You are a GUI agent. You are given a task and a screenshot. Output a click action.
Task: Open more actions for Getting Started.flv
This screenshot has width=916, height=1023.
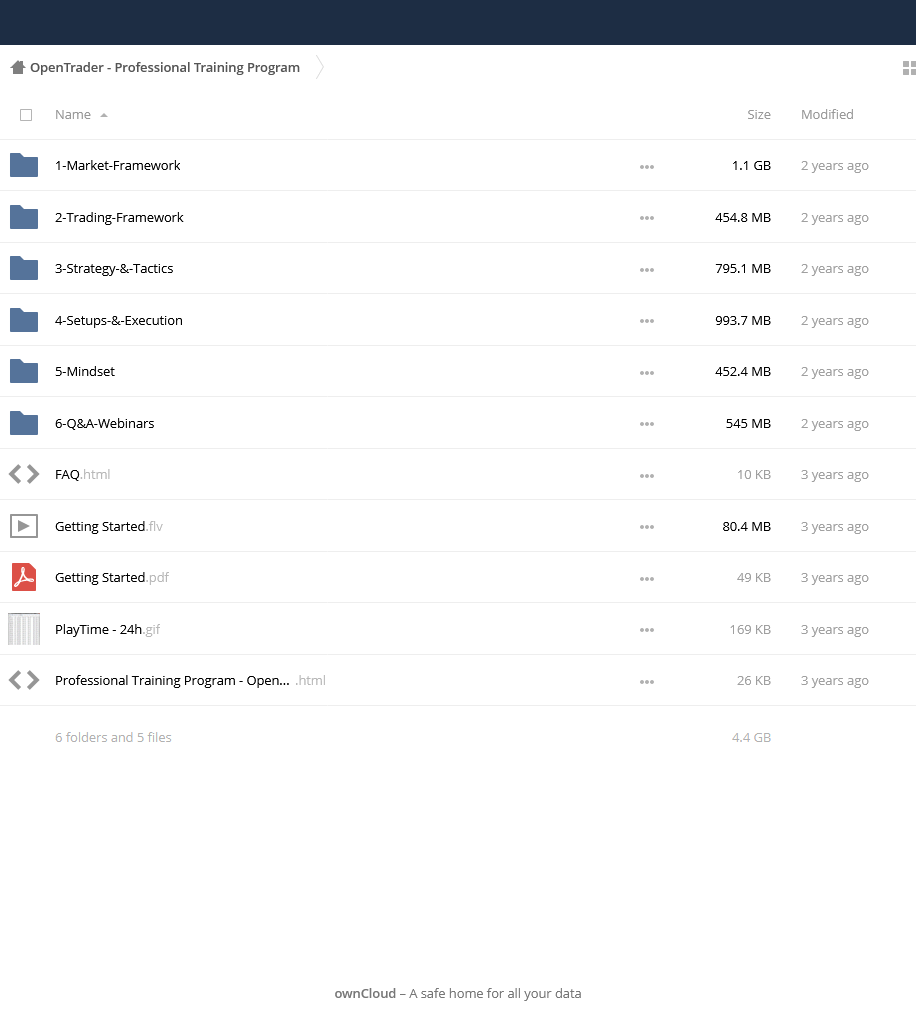click(x=647, y=527)
